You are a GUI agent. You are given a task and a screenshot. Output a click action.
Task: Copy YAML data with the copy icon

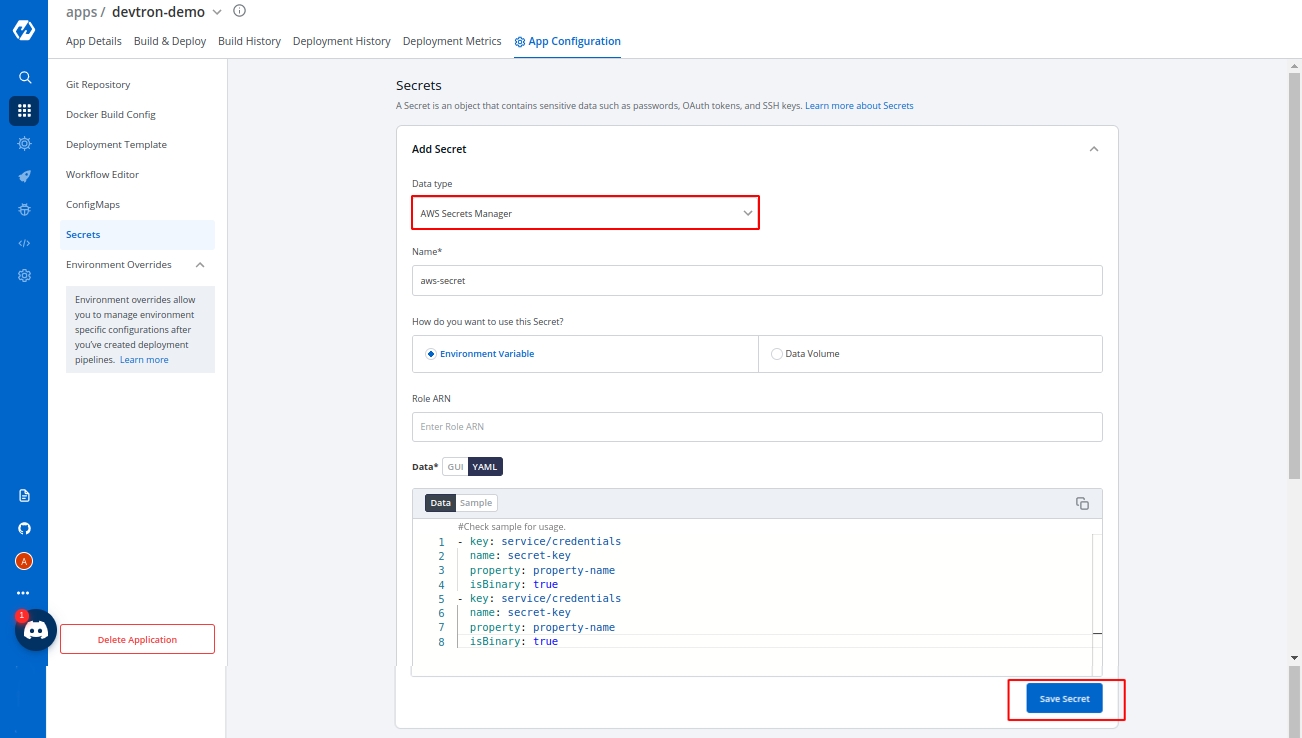point(1082,503)
